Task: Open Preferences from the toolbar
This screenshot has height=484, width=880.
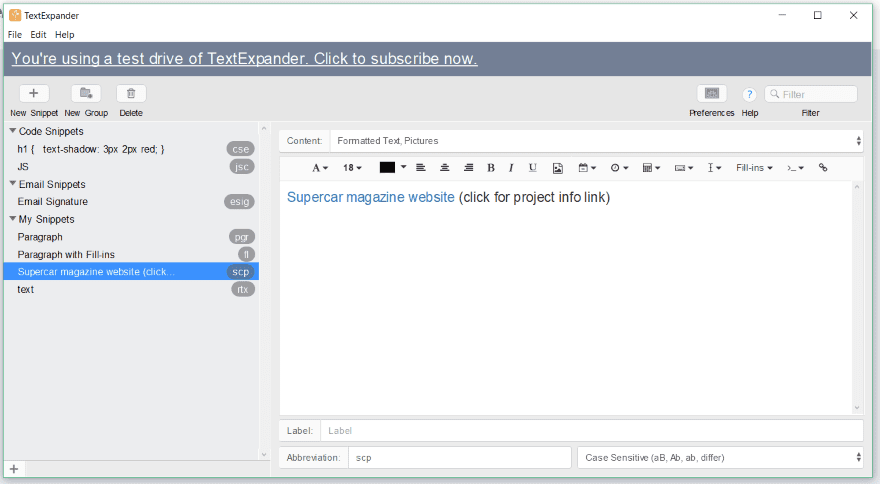Action: [711, 93]
